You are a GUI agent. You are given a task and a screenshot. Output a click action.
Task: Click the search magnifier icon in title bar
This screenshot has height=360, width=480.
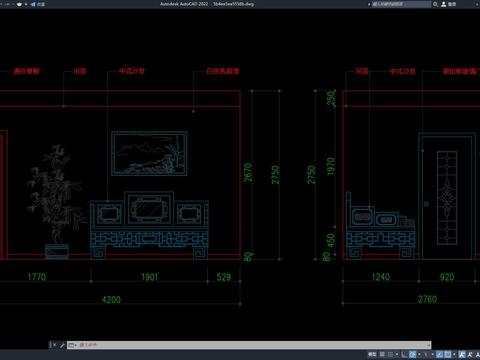click(x=435, y=4)
